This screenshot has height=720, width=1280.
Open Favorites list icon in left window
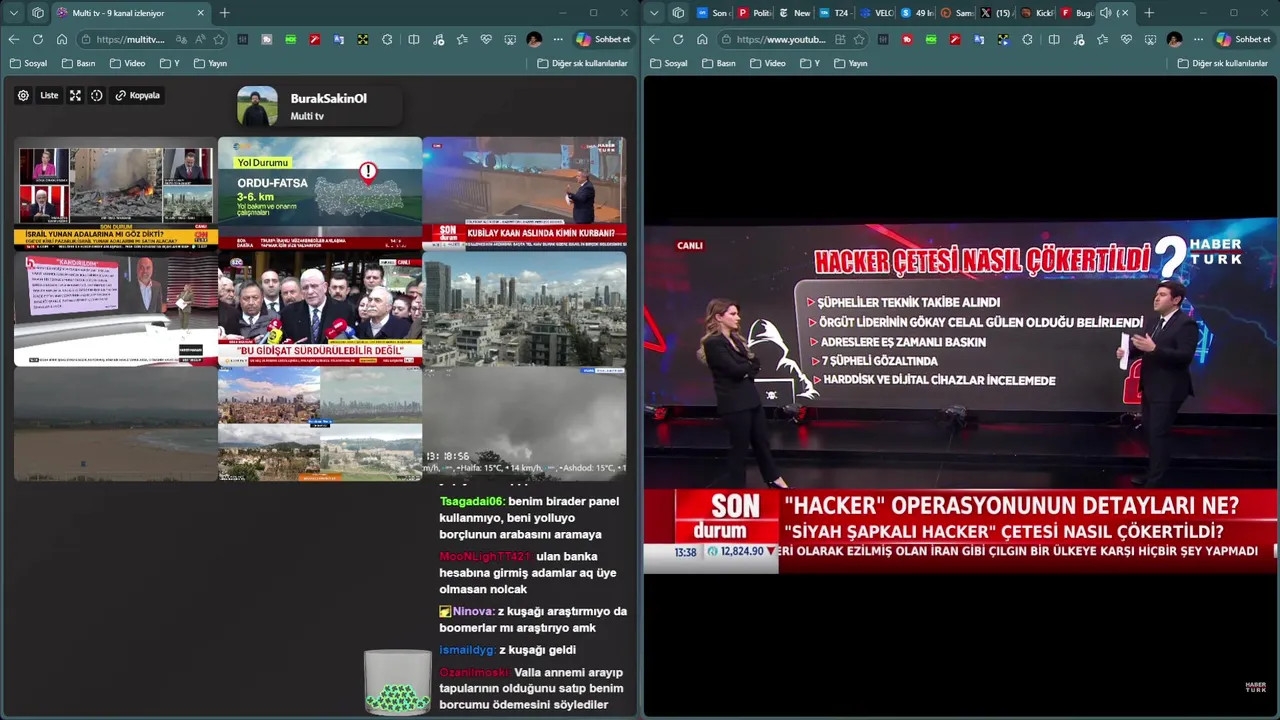(x=462, y=39)
